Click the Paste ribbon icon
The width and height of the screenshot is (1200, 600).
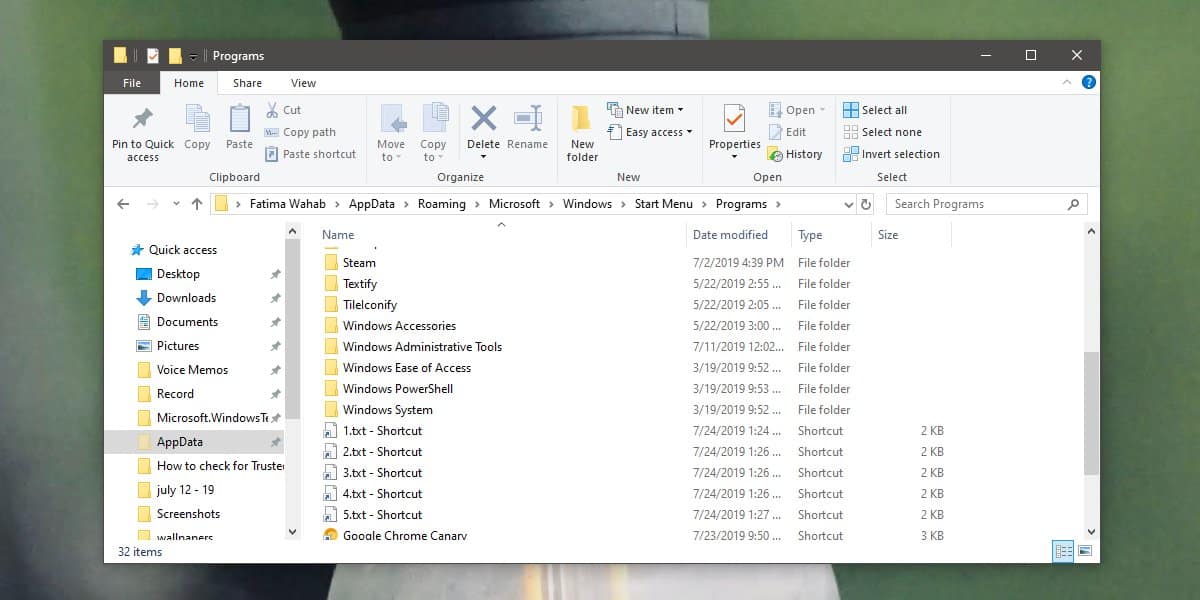(x=239, y=127)
